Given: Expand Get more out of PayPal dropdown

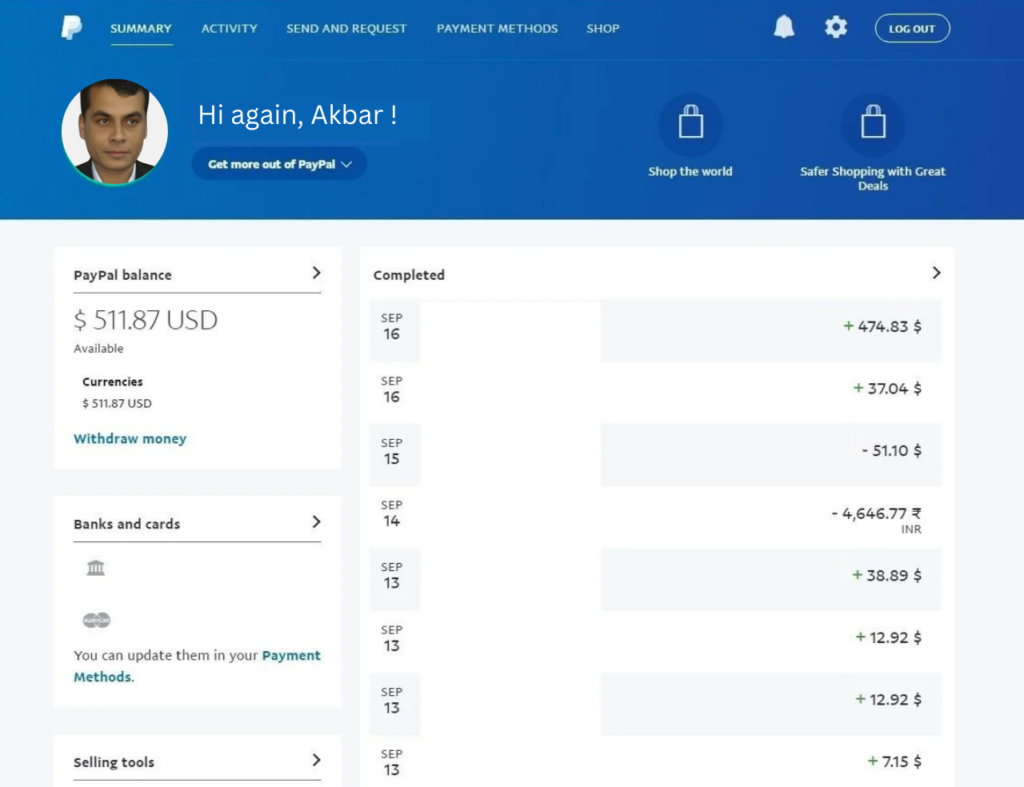Looking at the screenshot, I should point(280,164).
